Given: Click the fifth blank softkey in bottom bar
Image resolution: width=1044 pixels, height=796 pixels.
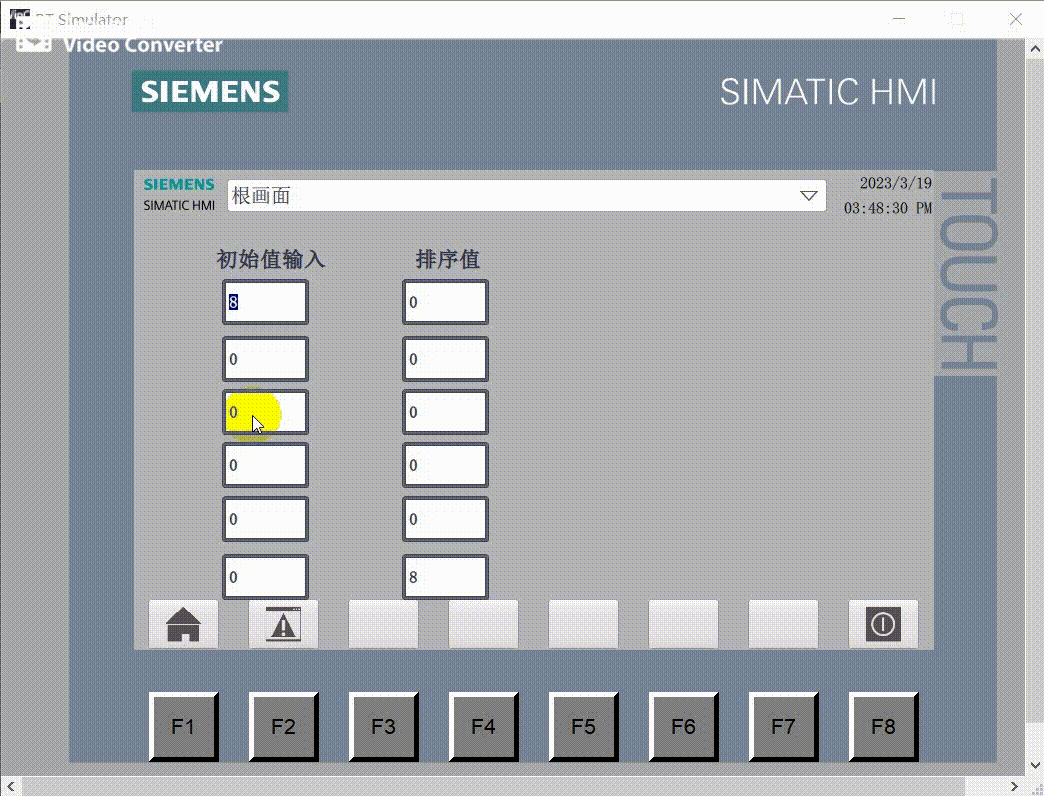Looking at the screenshot, I should pyautogui.click(x=583, y=624).
